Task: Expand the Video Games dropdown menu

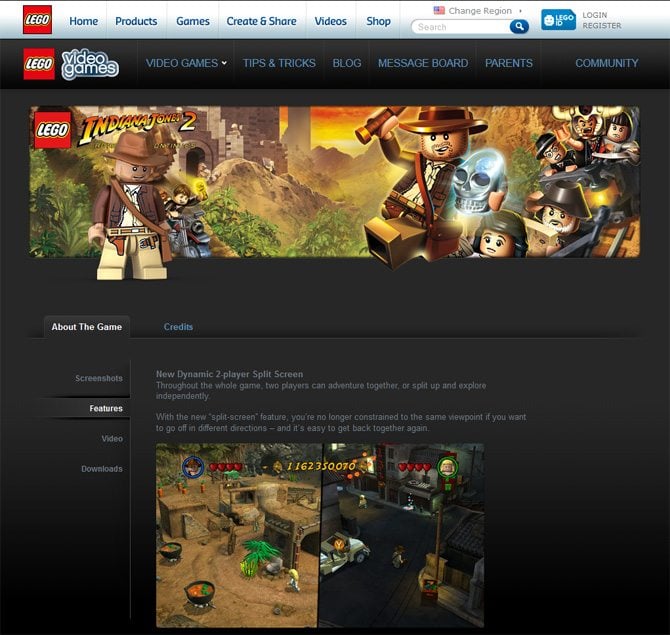Action: pos(186,63)
